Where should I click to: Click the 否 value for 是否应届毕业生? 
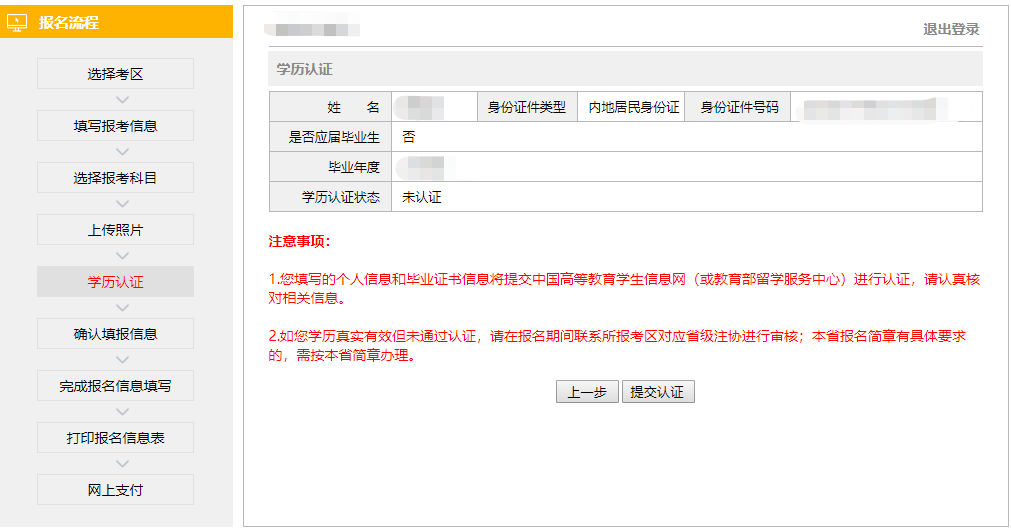click(685, 137)
